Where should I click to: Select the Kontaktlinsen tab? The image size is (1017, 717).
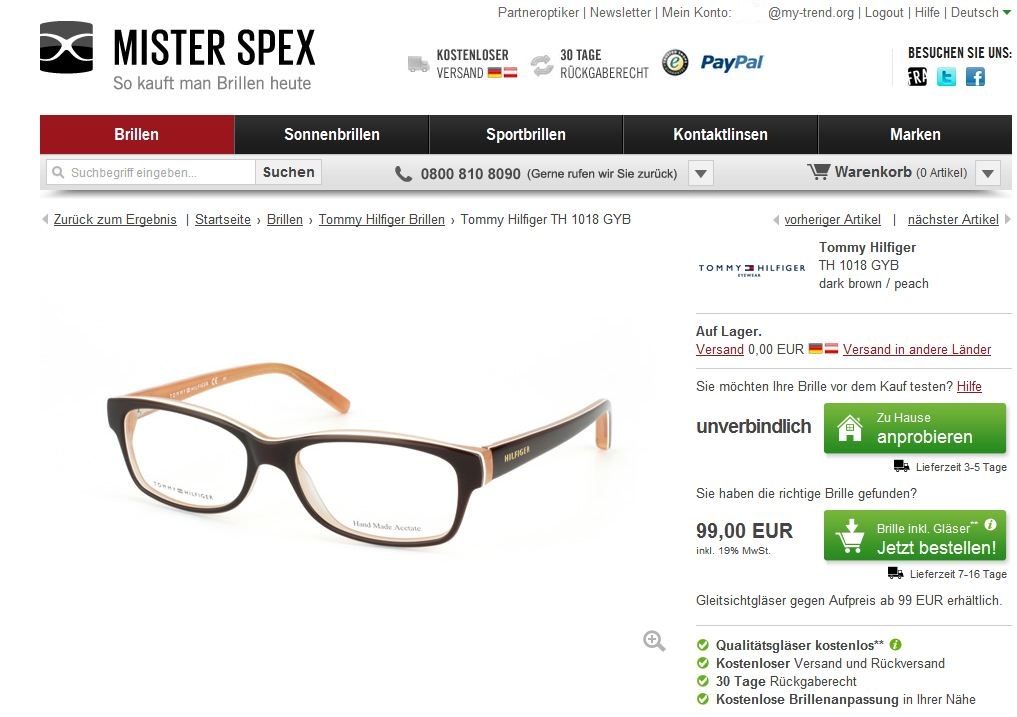tap(720, 134)
